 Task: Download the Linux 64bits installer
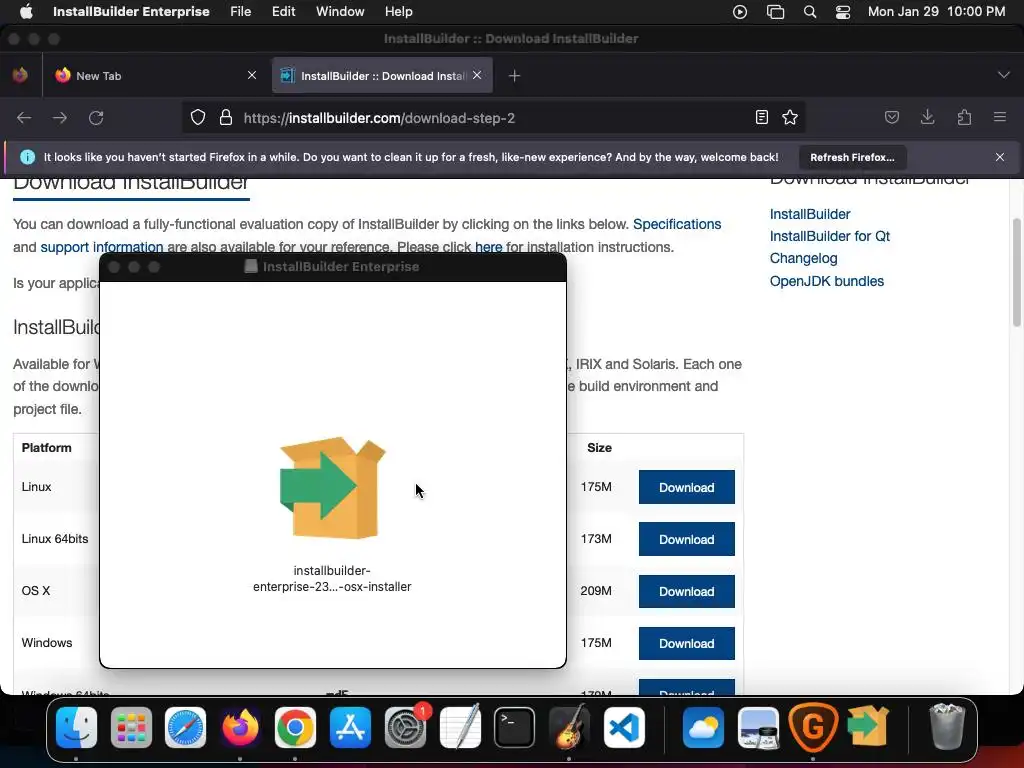click(686, 539)
